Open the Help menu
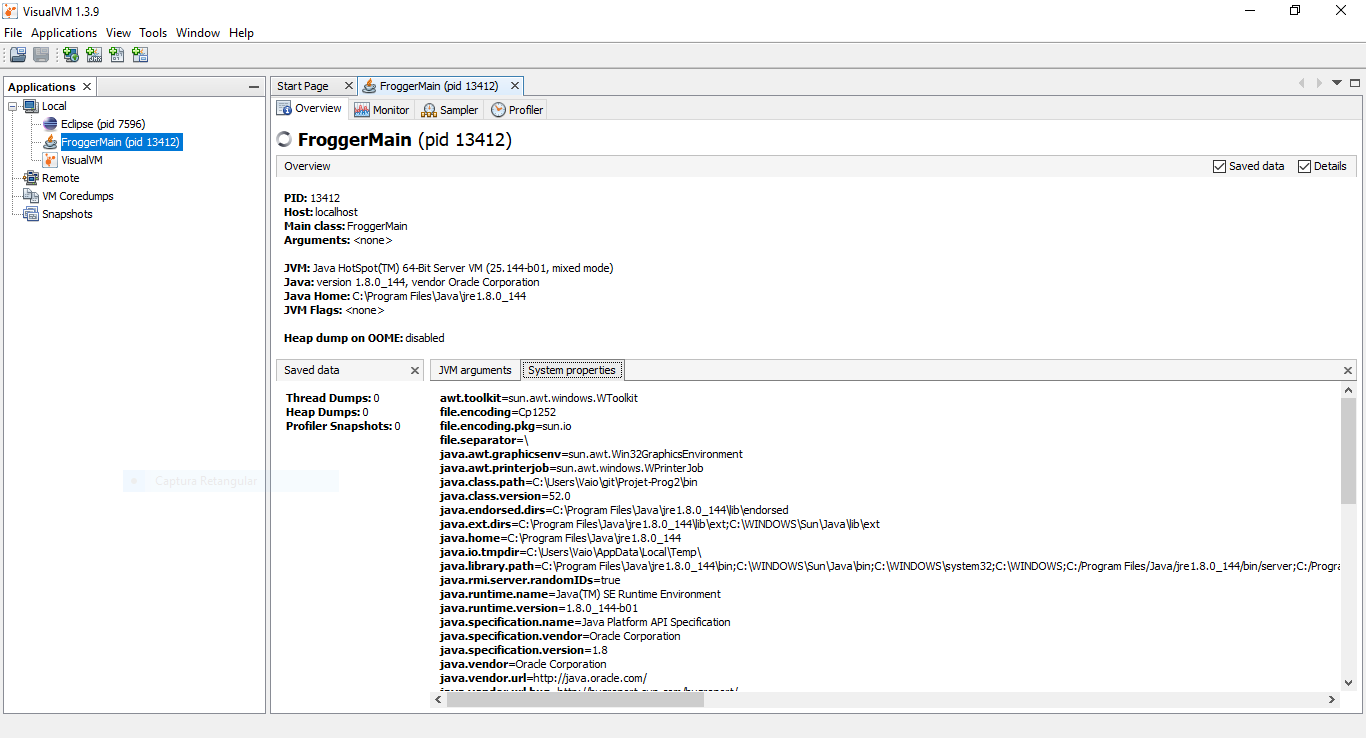1366x738 pixels. (241, 33)
